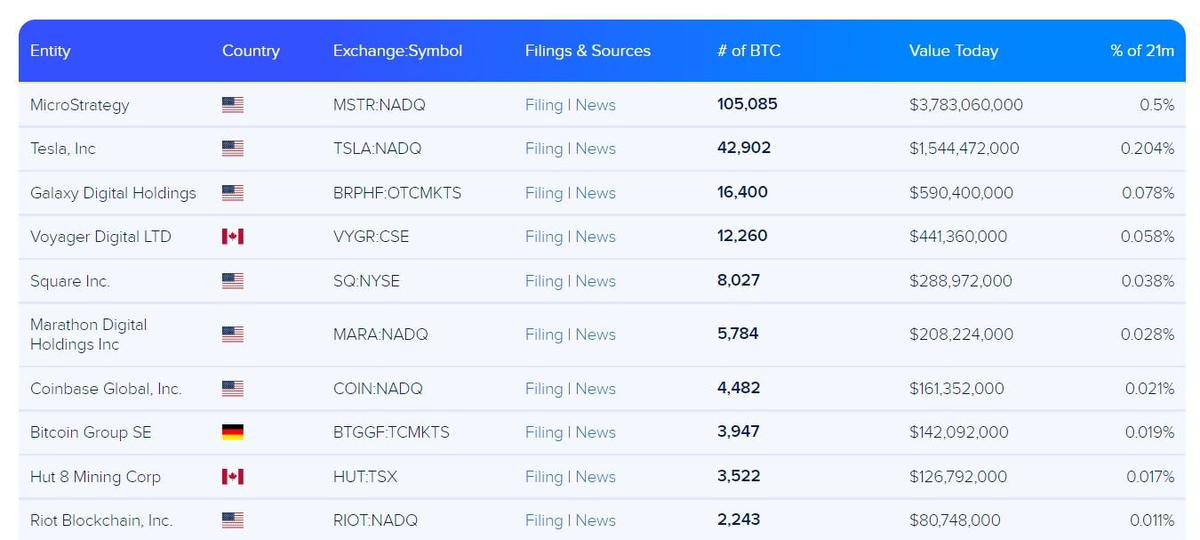Screen dimensions: 1200x540
Task: Click the 2,243 BTC amount
Action: [x=739, y=519]
